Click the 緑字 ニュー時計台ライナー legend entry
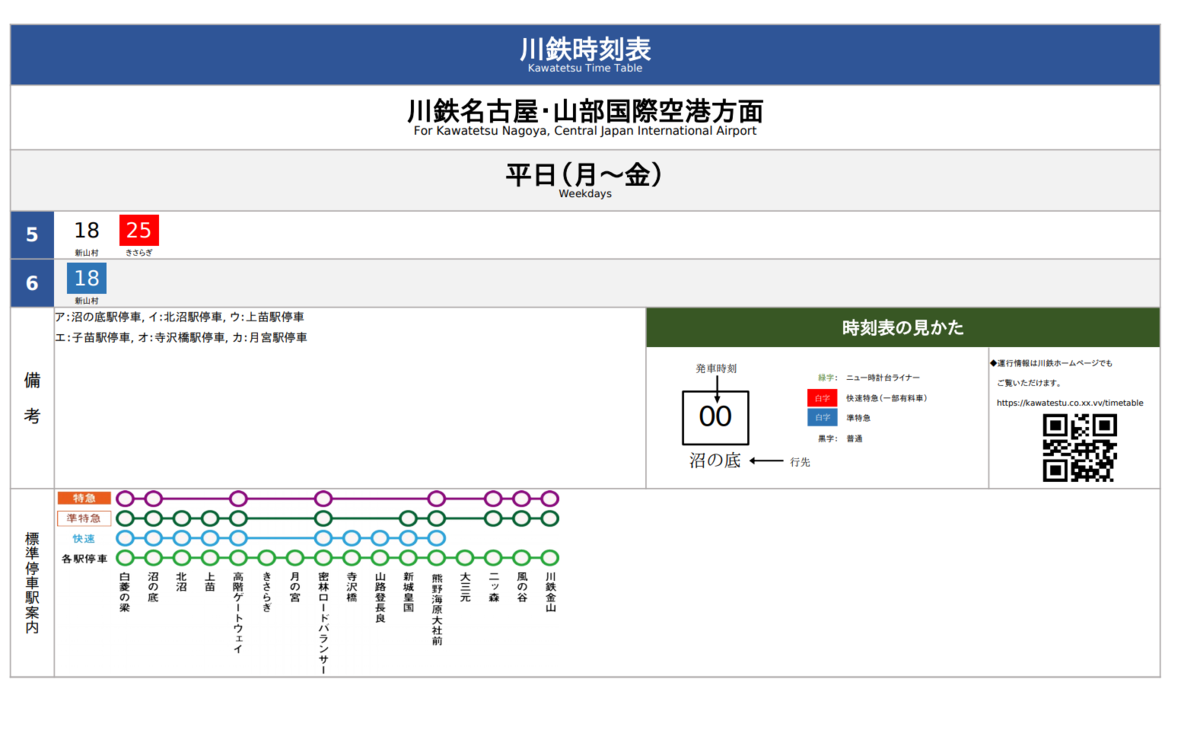This screenshot has width=1200, height=730. (x=868, y=378)
